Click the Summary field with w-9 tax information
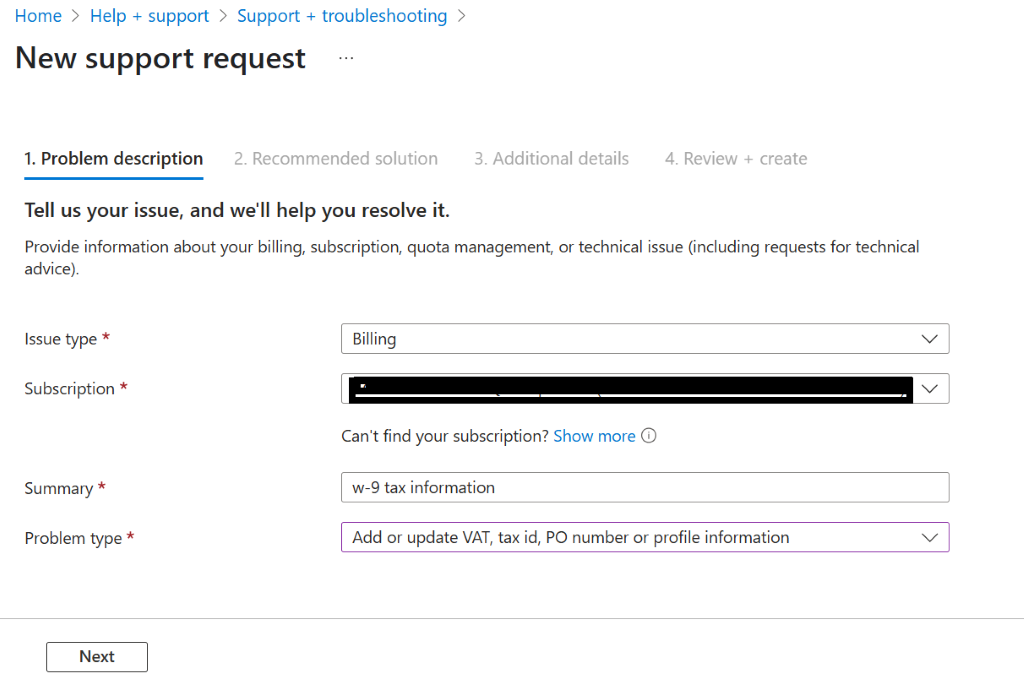Screen dimensions: 1024x680 click(x=645, y=487)
